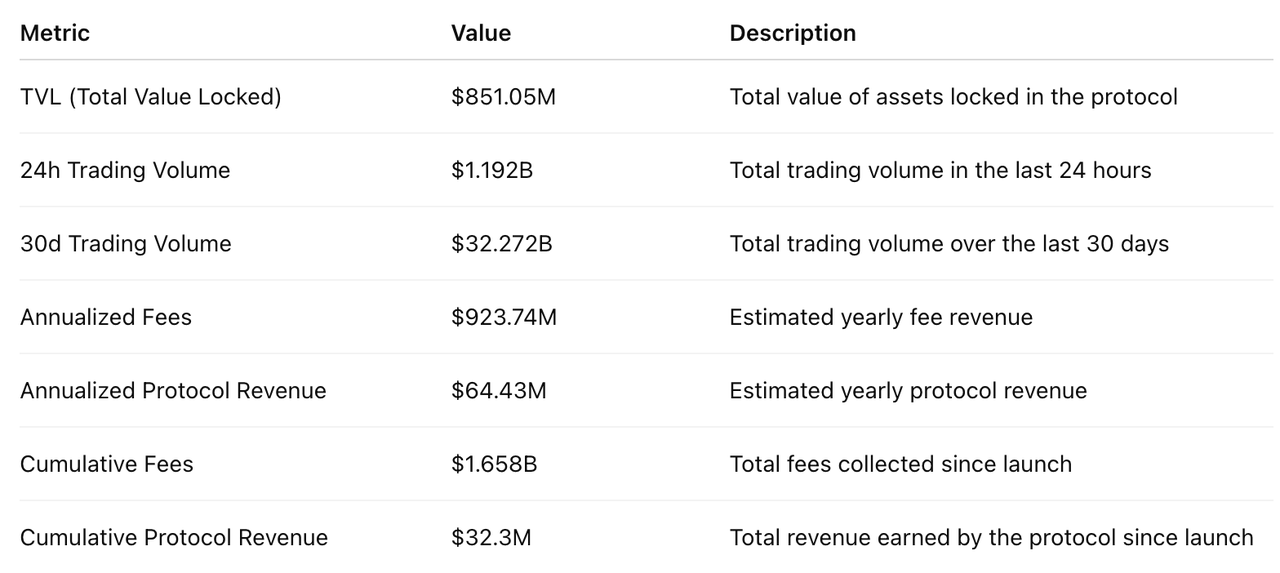Click the $32.3M value cell
Viewport: 1280px width, 573px height.
click(491, 537)
